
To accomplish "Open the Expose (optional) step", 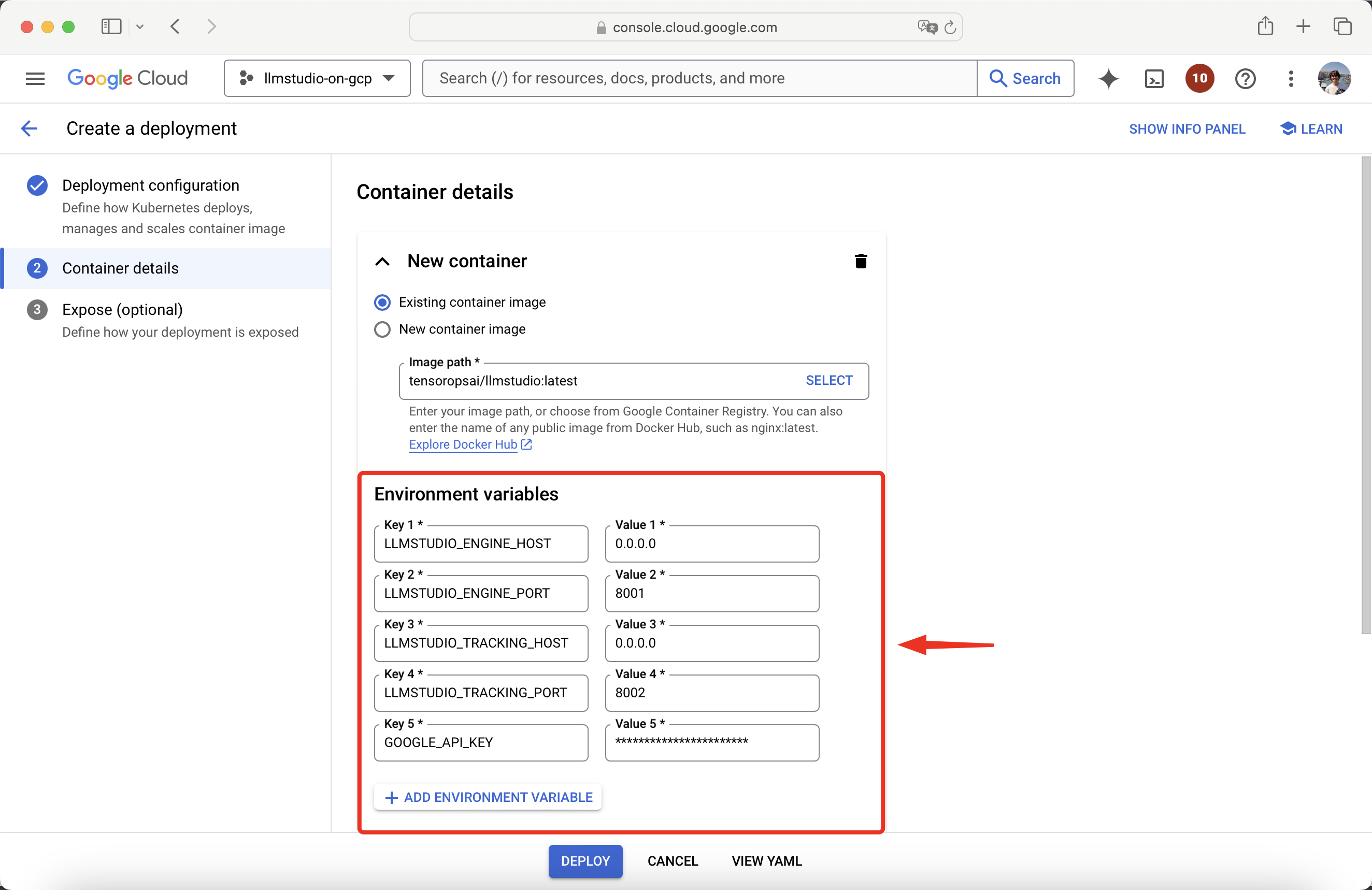I will coord(122,310).
